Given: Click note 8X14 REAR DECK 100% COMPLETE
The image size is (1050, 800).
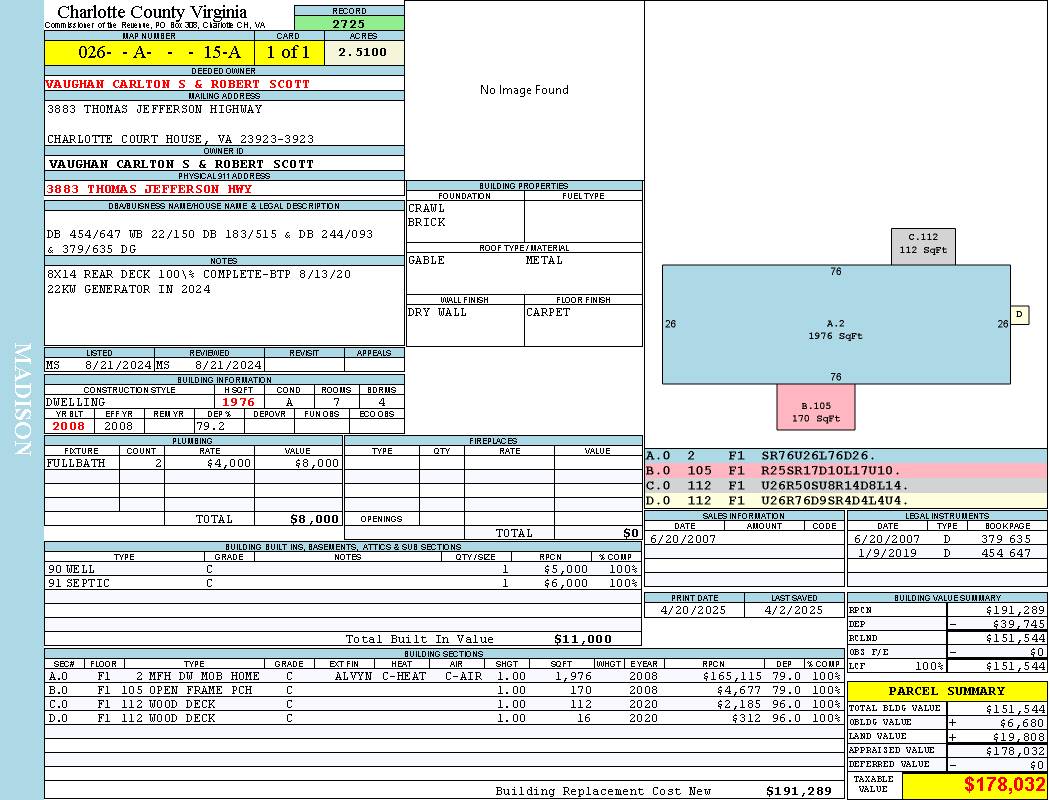Looking at the screenshot, I should point(199,274).
